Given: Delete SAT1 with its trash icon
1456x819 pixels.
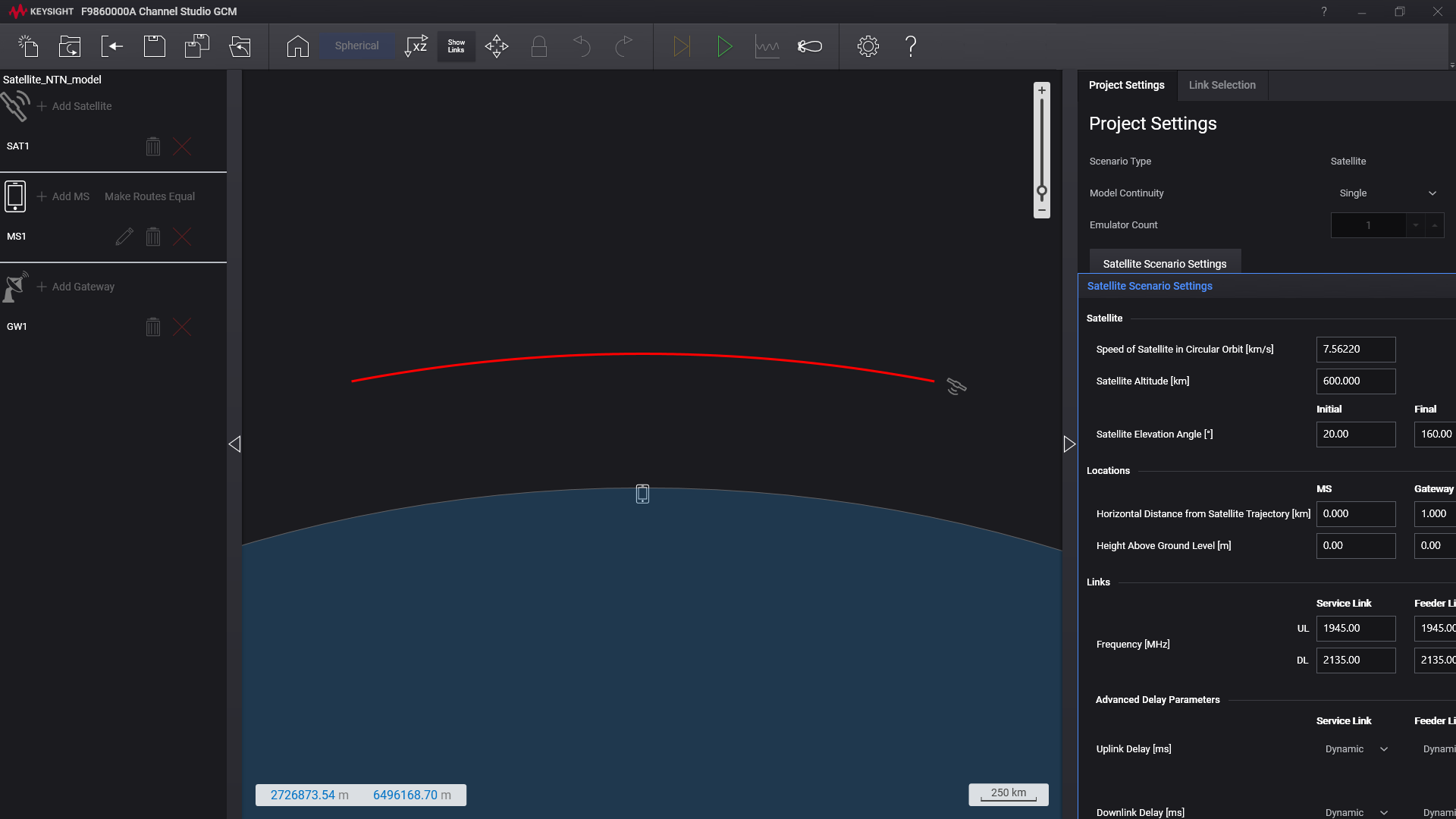Looking at the screenshot, I should click(153, 146).
